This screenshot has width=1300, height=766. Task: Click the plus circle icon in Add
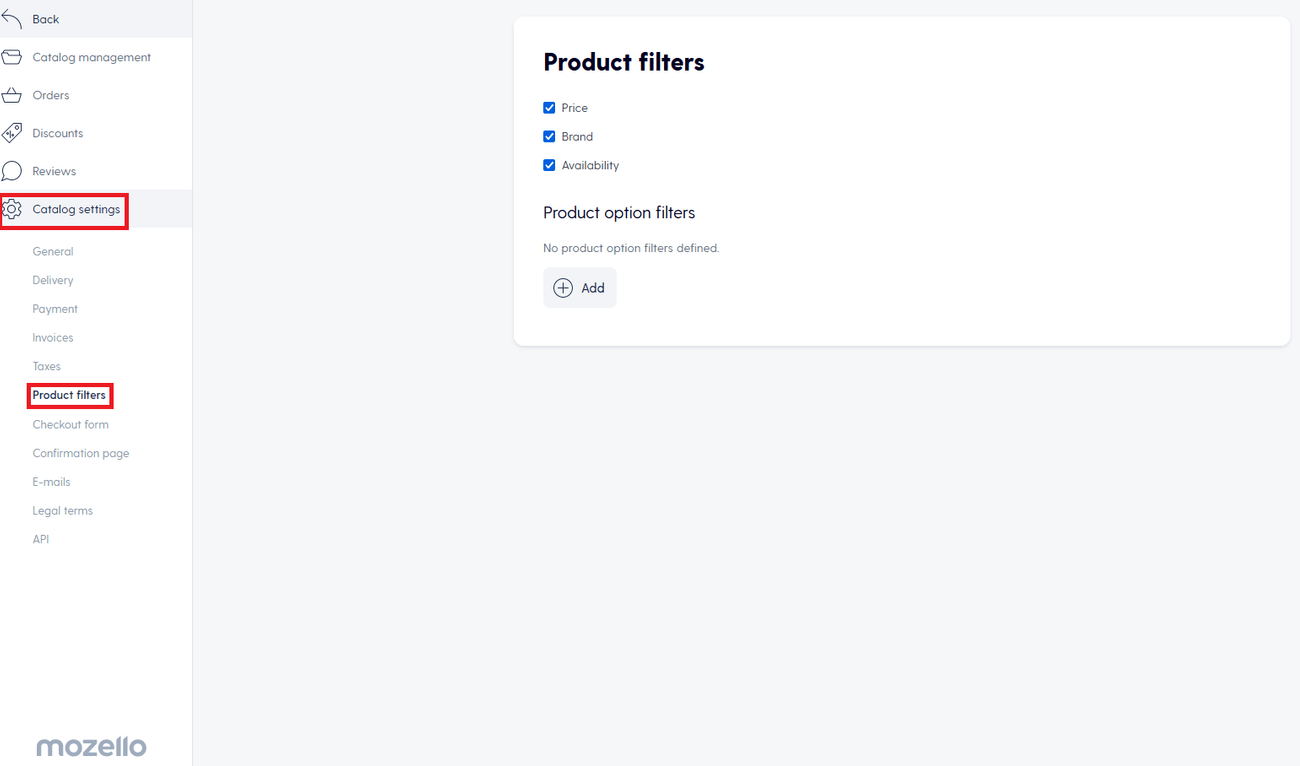[x=563, y=288]
